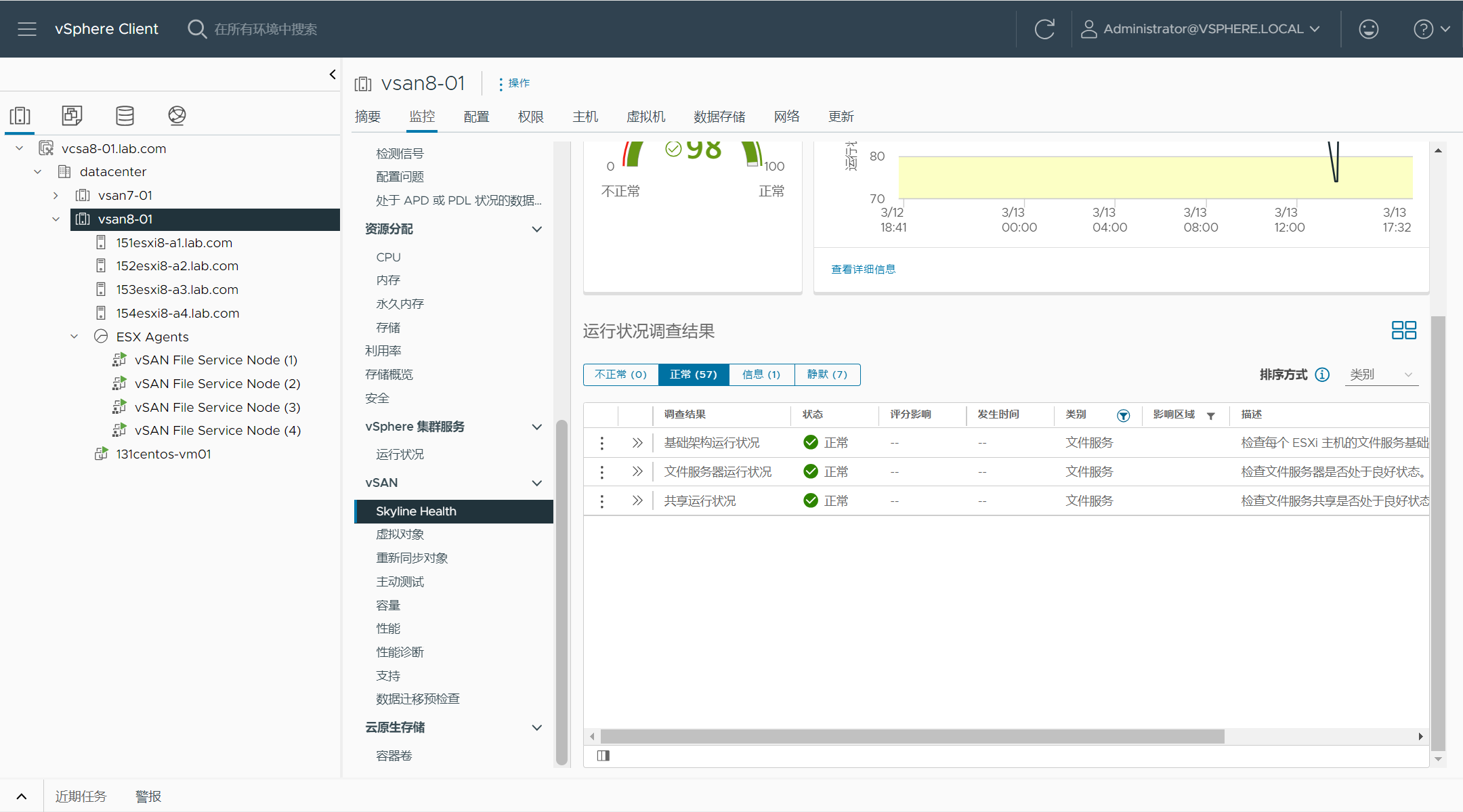The height and width of the screenshot is (812, 1463).
Task: Select vSAN File Service Node (2)
Action: [x=217, y=383]
